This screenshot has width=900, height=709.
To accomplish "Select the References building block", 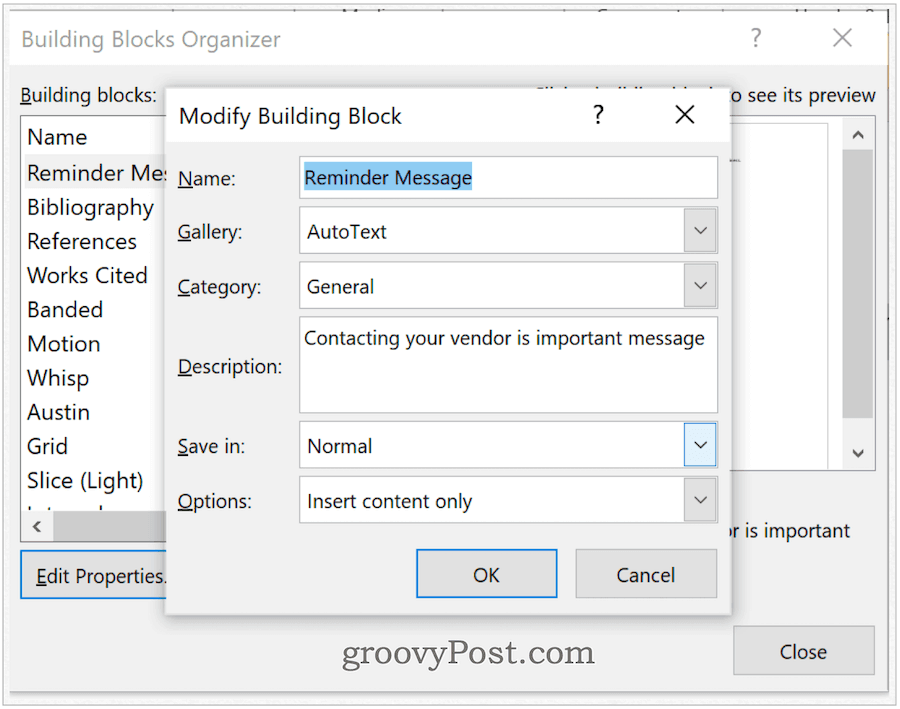I will coord(82,242).
